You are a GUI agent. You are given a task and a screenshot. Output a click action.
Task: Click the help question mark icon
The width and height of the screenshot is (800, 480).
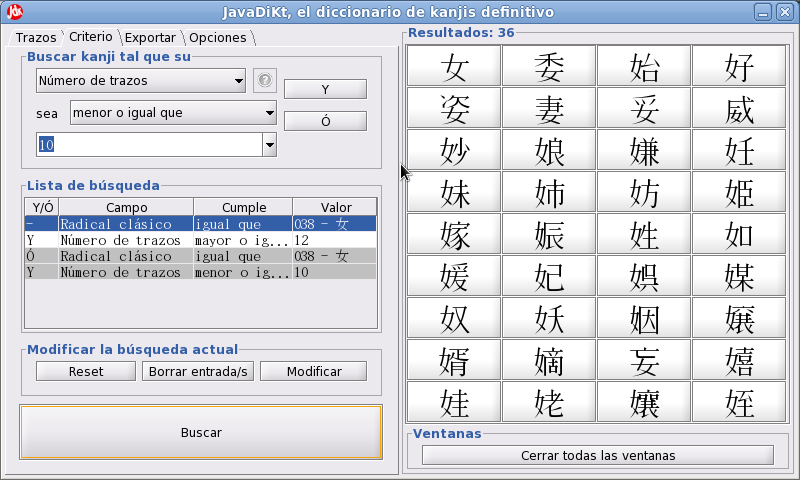tap(265, 81)
